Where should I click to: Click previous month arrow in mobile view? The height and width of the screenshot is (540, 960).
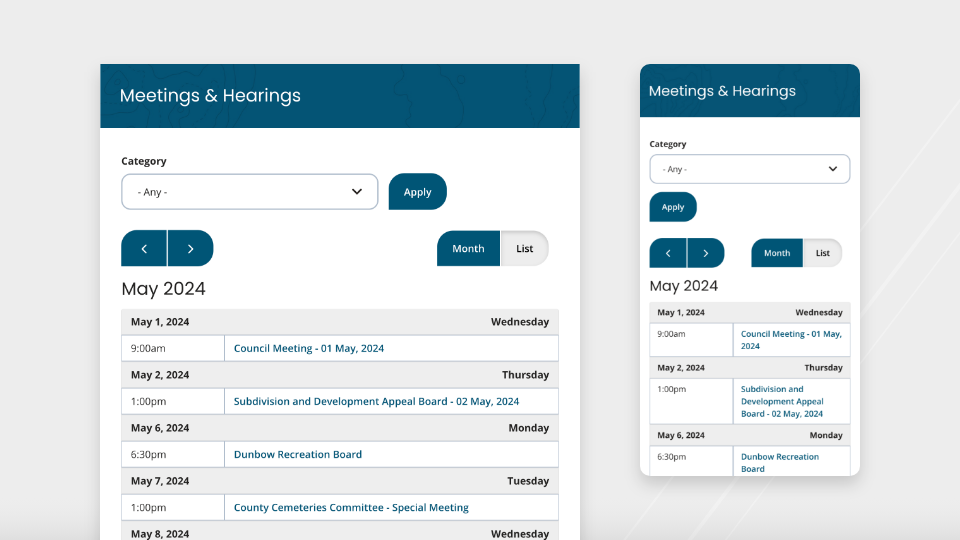[x=668, y=253]
